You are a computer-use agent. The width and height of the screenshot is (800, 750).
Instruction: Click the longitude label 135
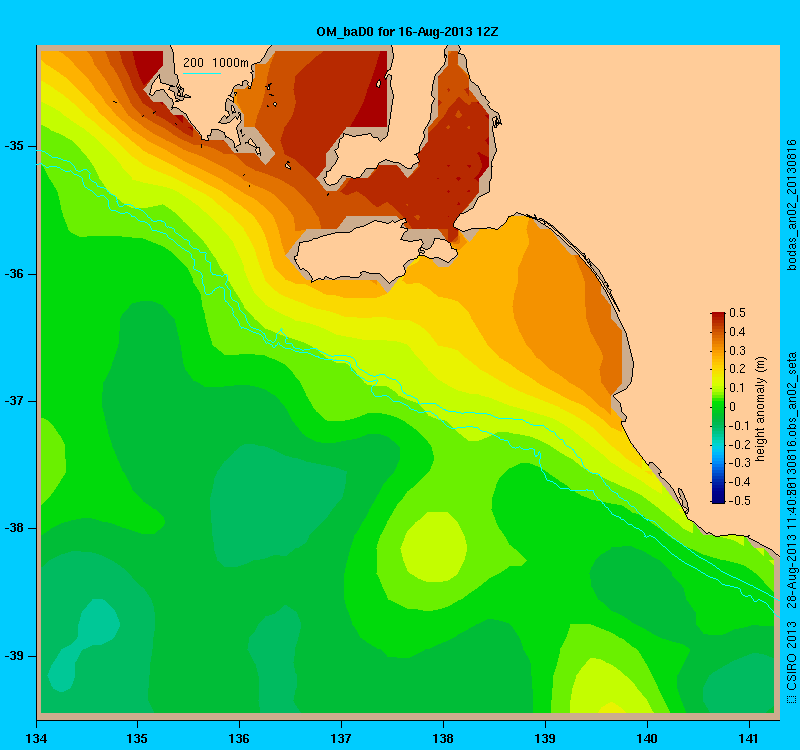pyautogui.click(x=137, y=738)
